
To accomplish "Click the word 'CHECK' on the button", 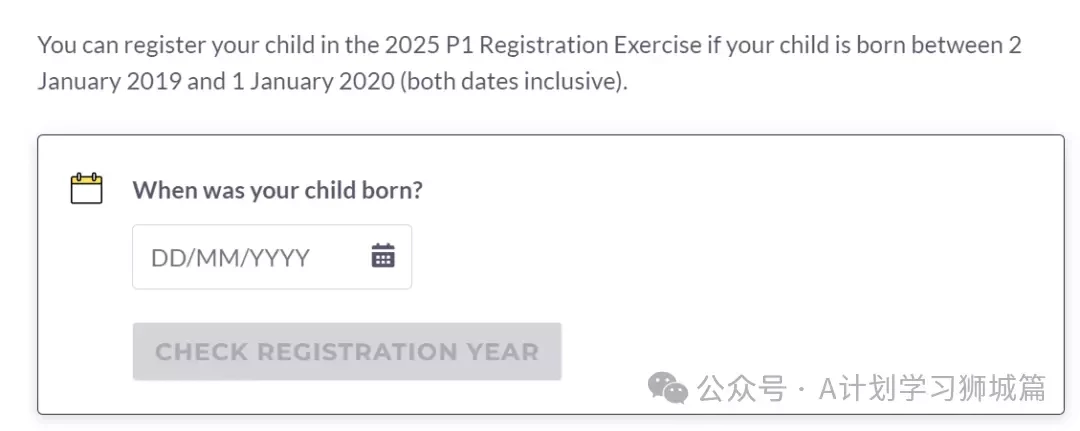I will 201,352.
